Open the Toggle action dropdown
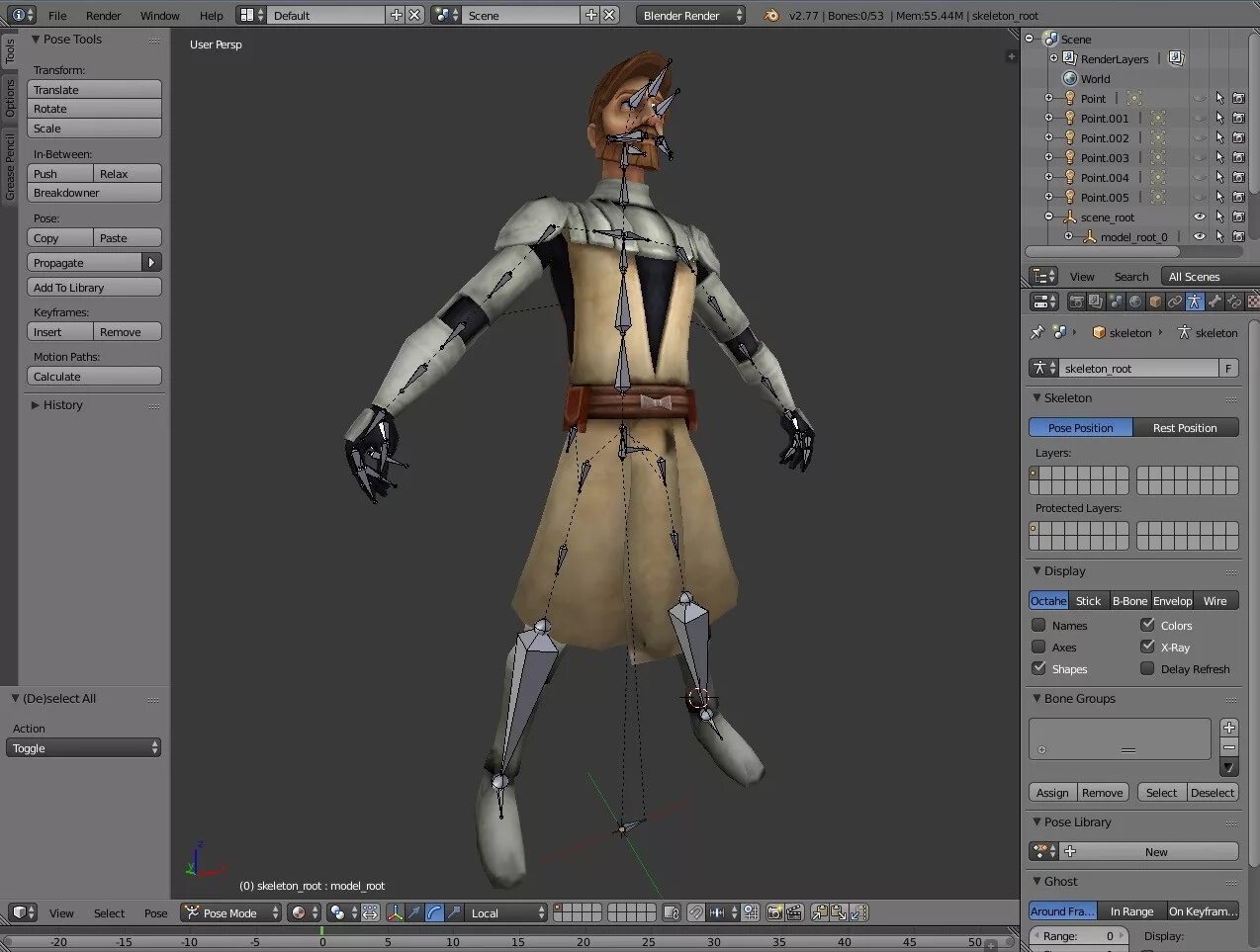Viewport: 1260px width, 952px height. coord(84,748)
